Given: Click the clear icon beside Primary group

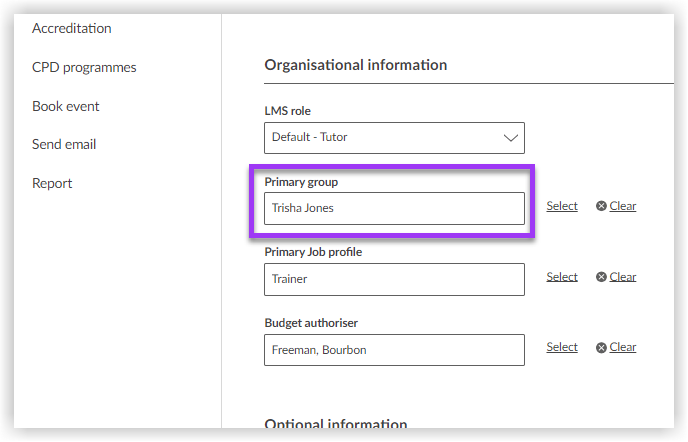Looking at the screenshot, I should point(601,206).
